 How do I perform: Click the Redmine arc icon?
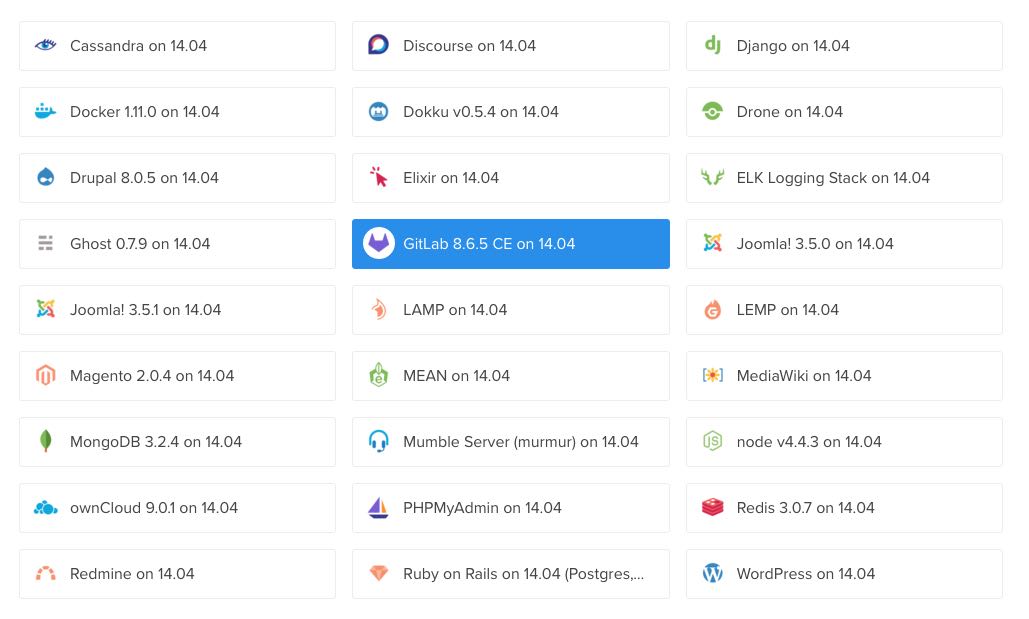tap(45, 574)
